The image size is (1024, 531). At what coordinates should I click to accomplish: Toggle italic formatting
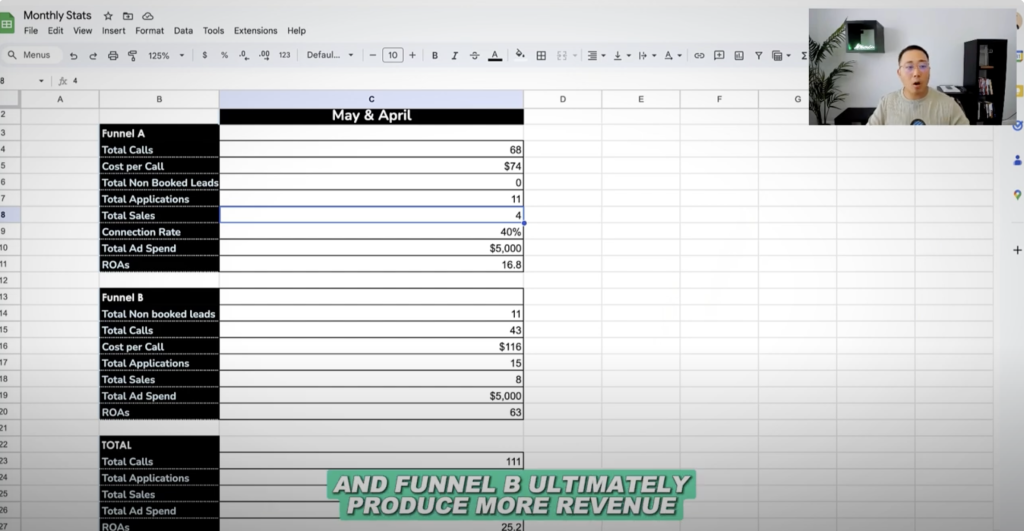coord(454,55)
